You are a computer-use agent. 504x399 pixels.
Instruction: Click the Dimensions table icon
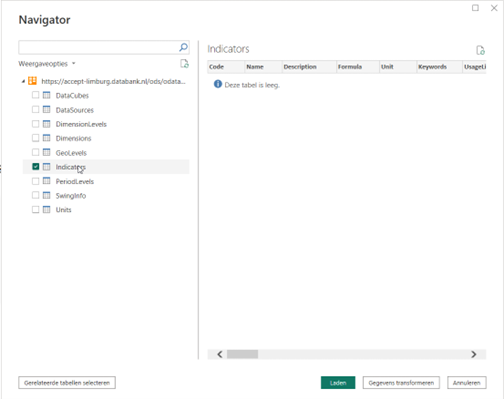coord(47,138)
